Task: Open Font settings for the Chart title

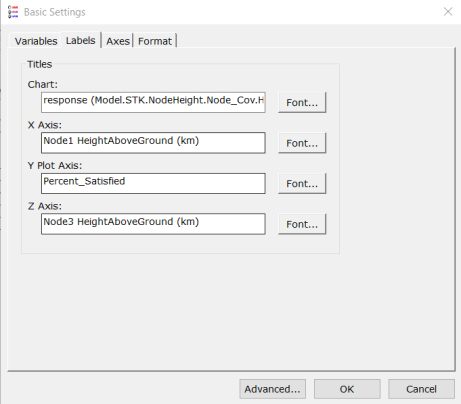Action: 302,102
